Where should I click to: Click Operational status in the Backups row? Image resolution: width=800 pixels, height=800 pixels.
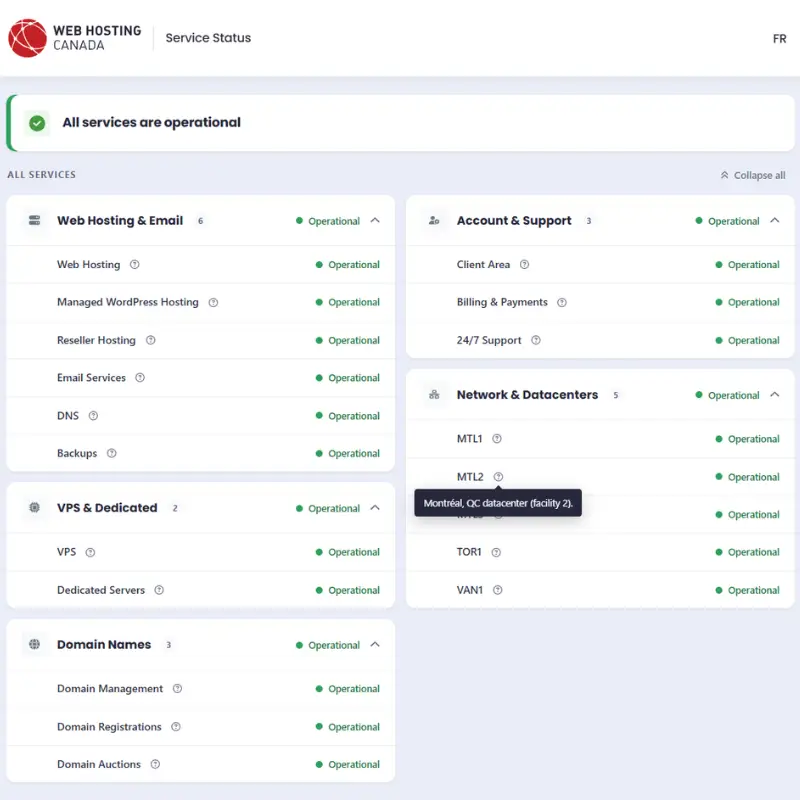click(x=347, y=453)
